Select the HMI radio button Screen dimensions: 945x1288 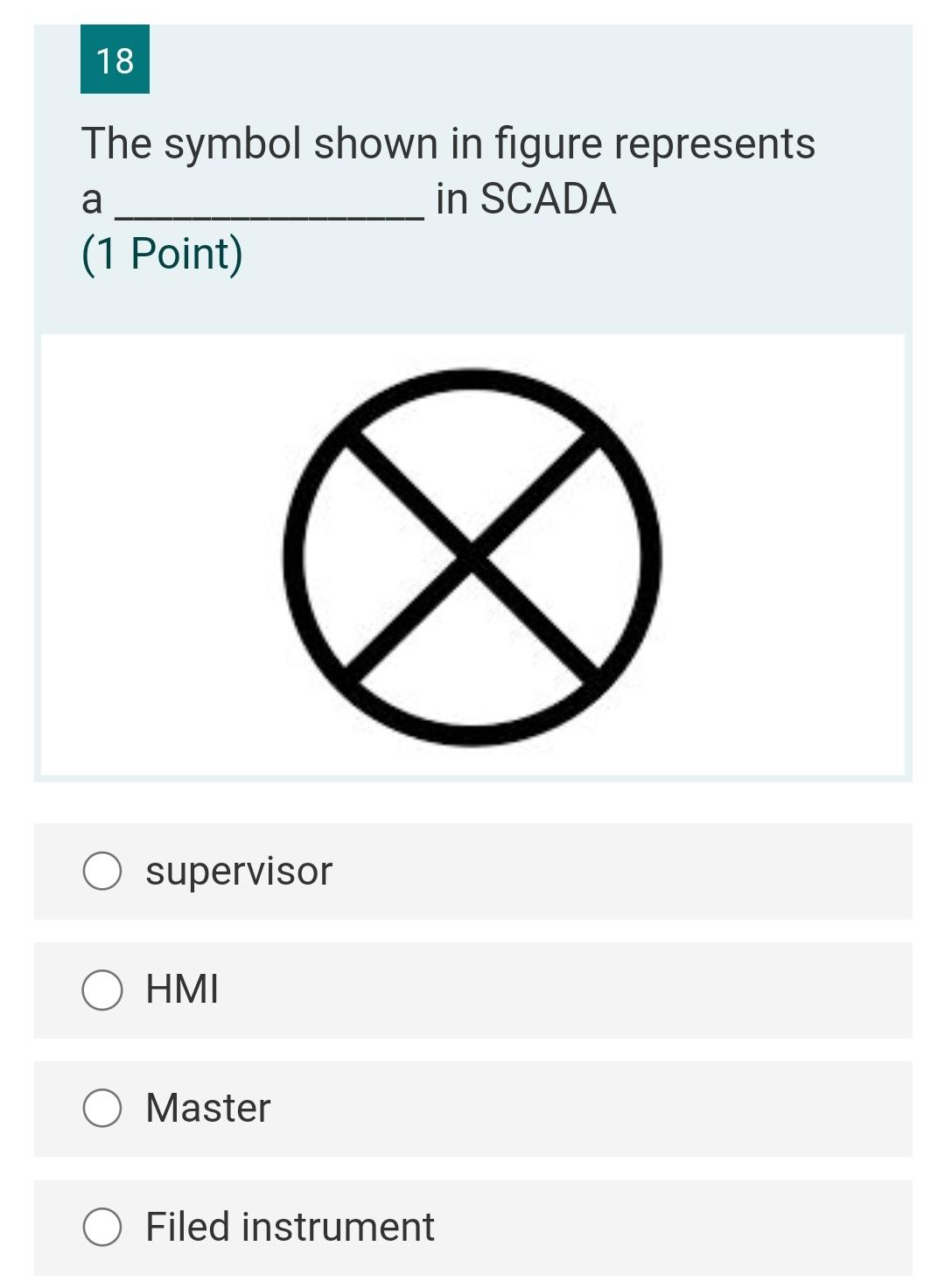tap(102, 990)
